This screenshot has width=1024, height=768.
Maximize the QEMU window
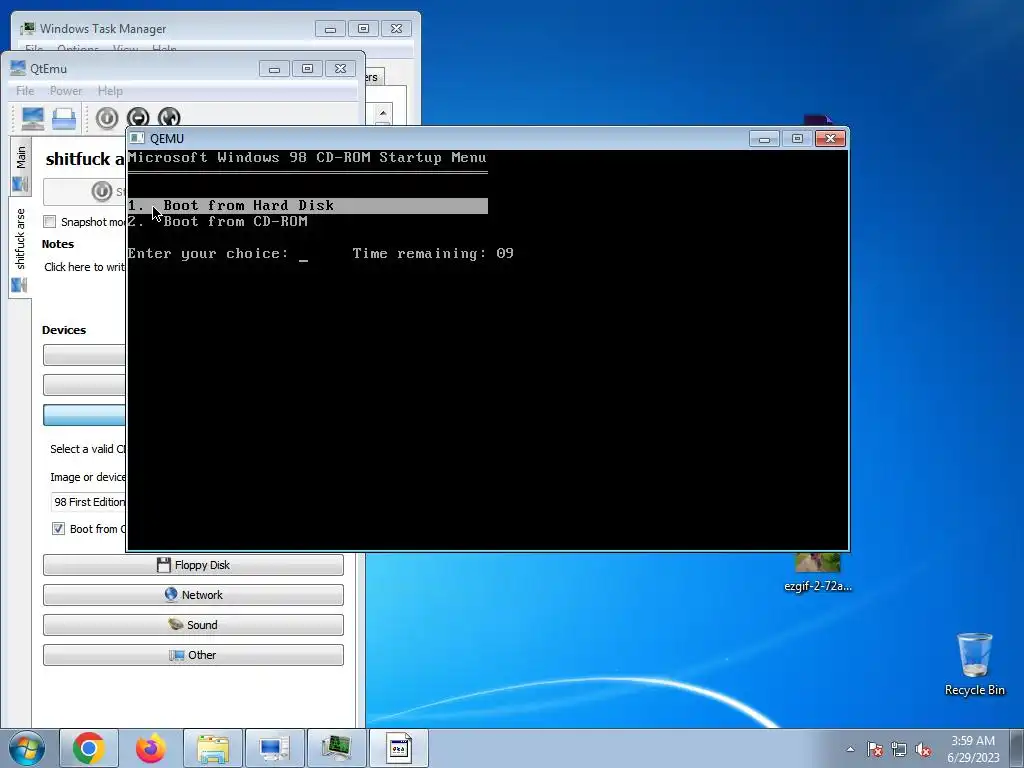pyautogui.click(x=797, y=138)
